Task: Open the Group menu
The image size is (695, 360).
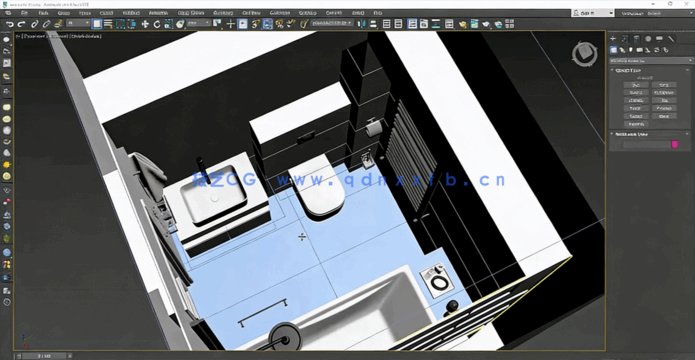Action: 63,13
